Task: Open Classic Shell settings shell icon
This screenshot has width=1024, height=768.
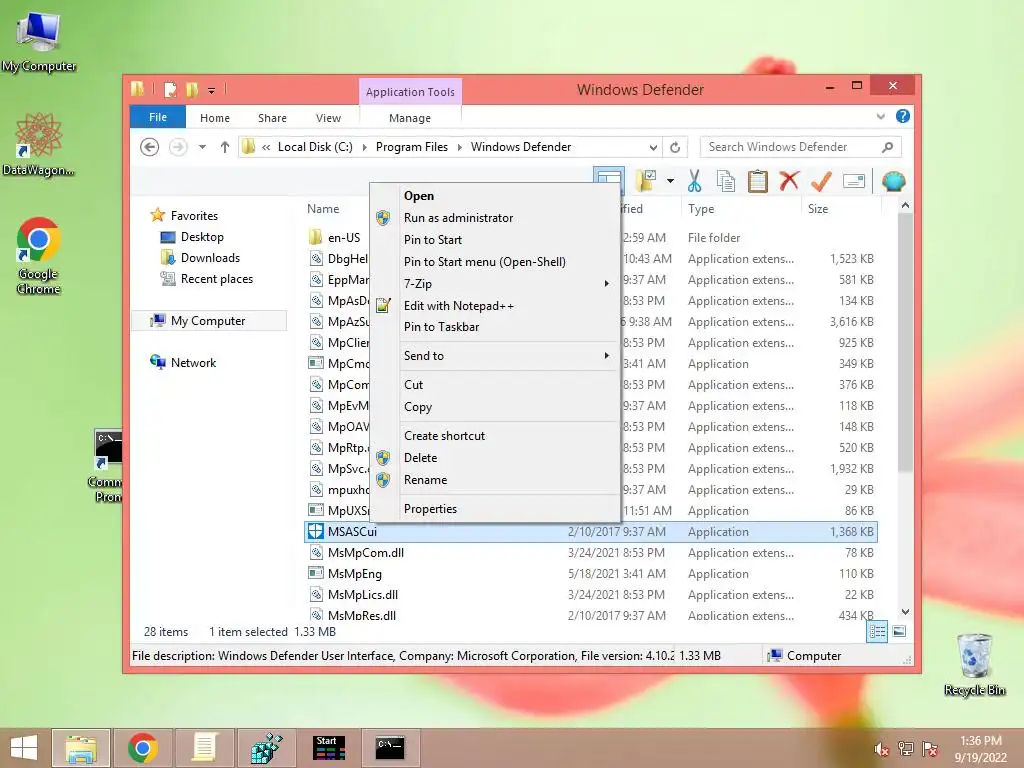Action: [893, 181]
